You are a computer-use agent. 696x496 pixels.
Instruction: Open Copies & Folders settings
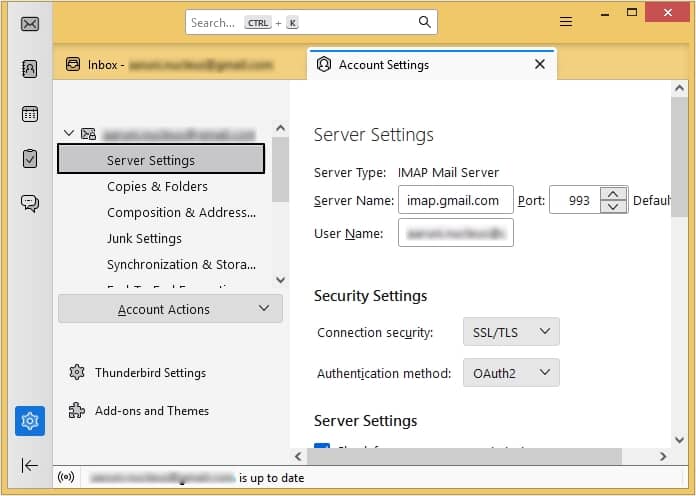[157, 186]
